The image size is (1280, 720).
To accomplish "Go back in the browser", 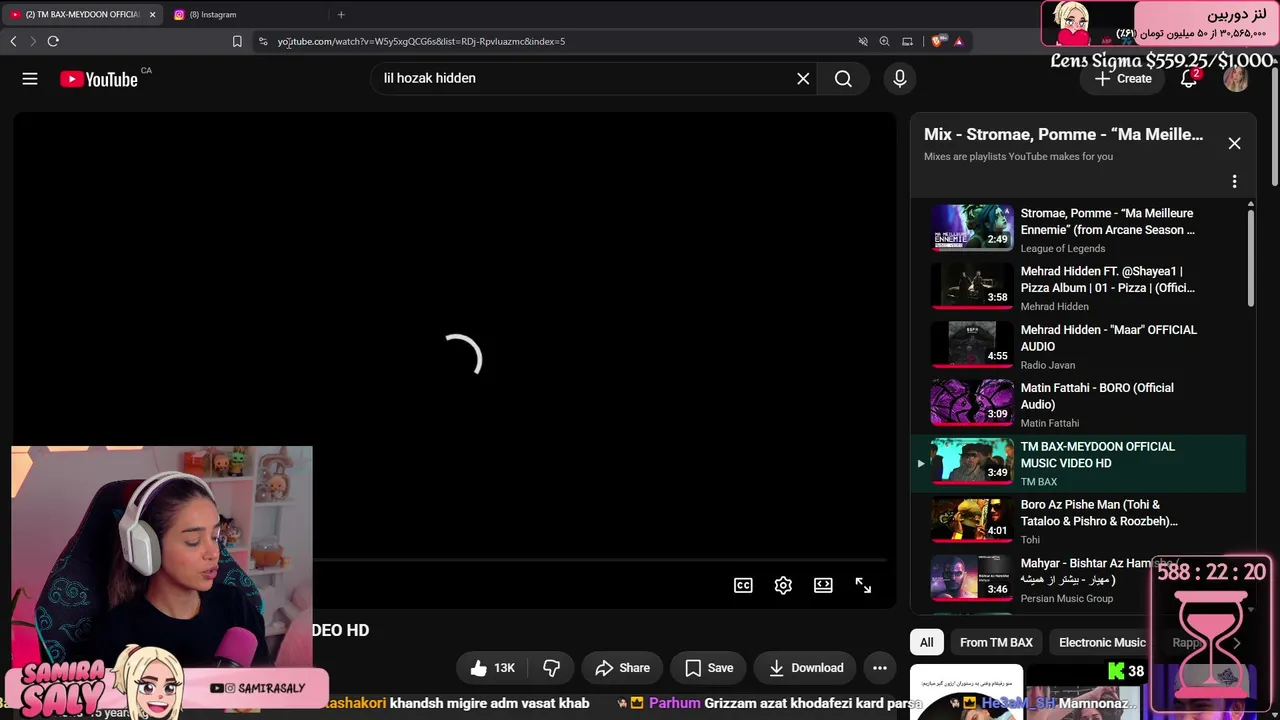I will 13,41.
